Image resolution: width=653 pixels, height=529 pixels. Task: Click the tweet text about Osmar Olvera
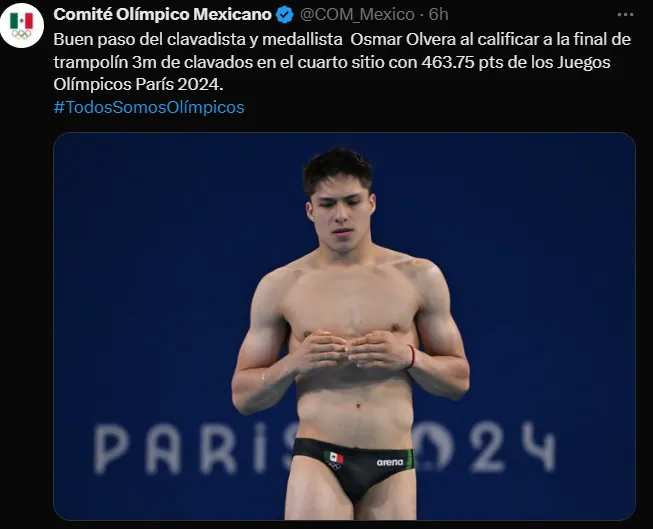342,62
